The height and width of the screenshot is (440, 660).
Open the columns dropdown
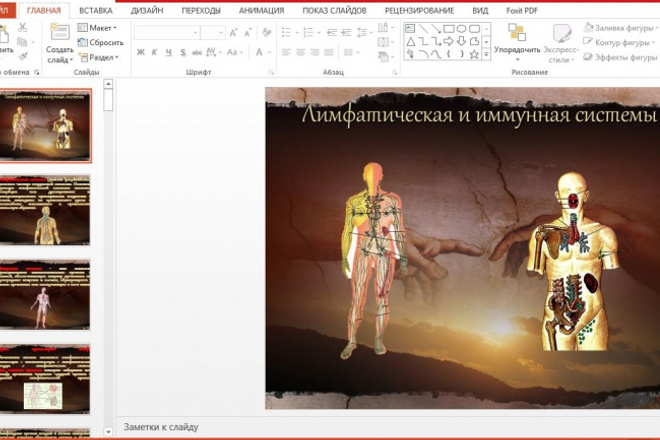[351, 52]
